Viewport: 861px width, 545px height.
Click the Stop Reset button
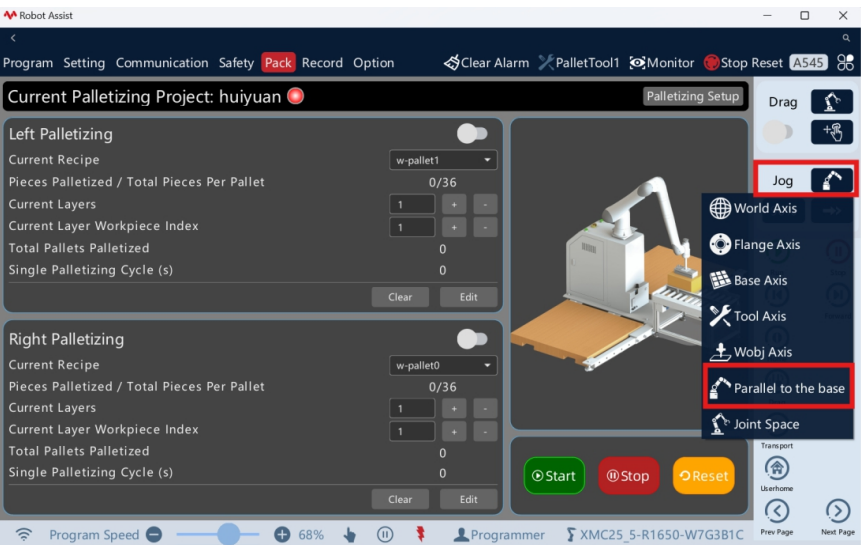(x=743, y=63)
